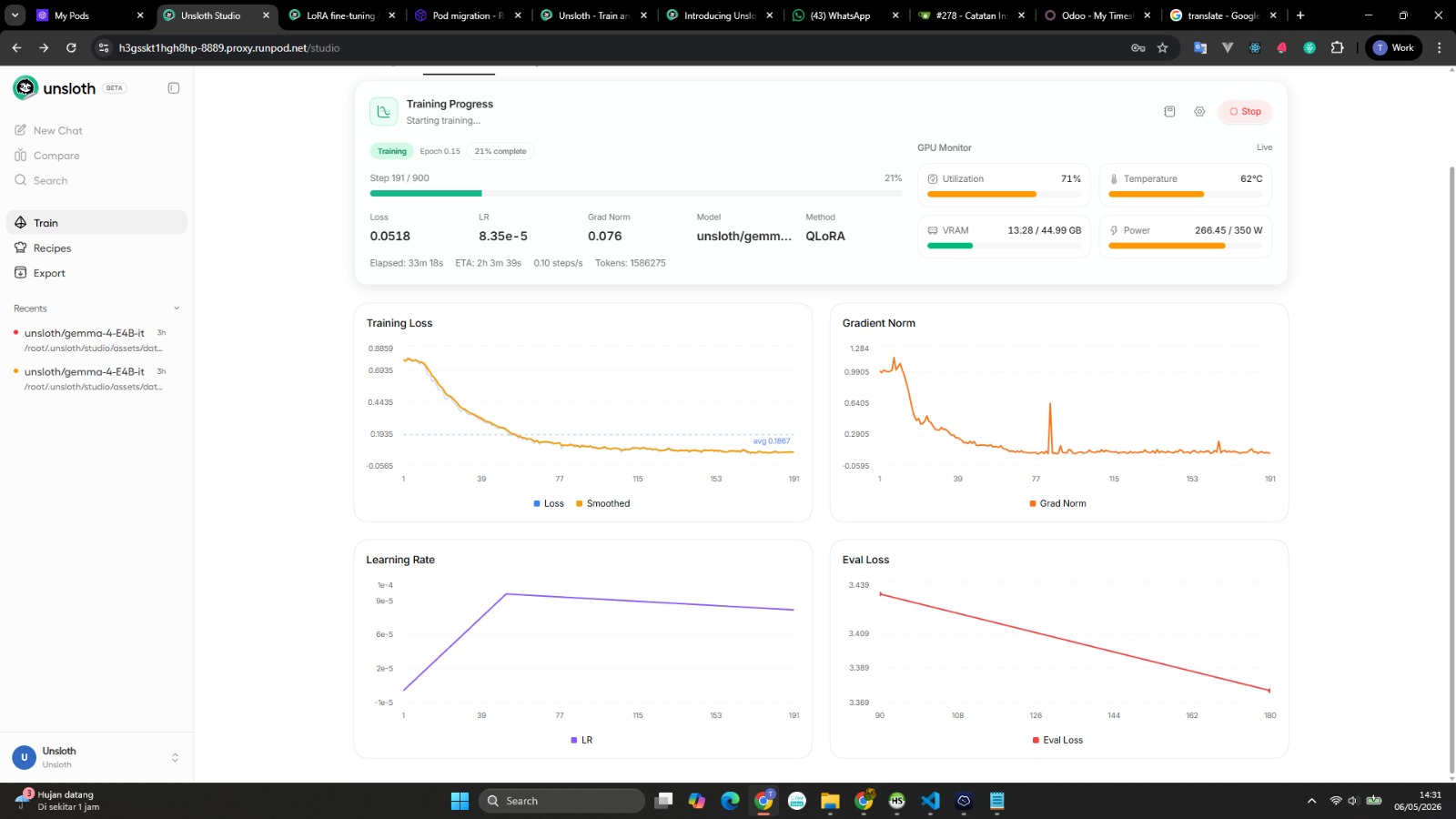Switch to the Odoo My Timesheets tab
Screen dimensions: 1456x819
(1097, 15)
